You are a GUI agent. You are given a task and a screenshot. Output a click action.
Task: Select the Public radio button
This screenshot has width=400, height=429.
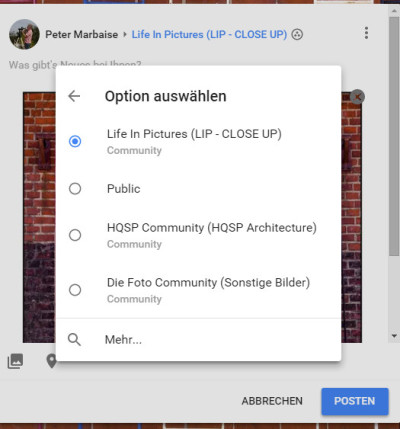click(75, 189)
